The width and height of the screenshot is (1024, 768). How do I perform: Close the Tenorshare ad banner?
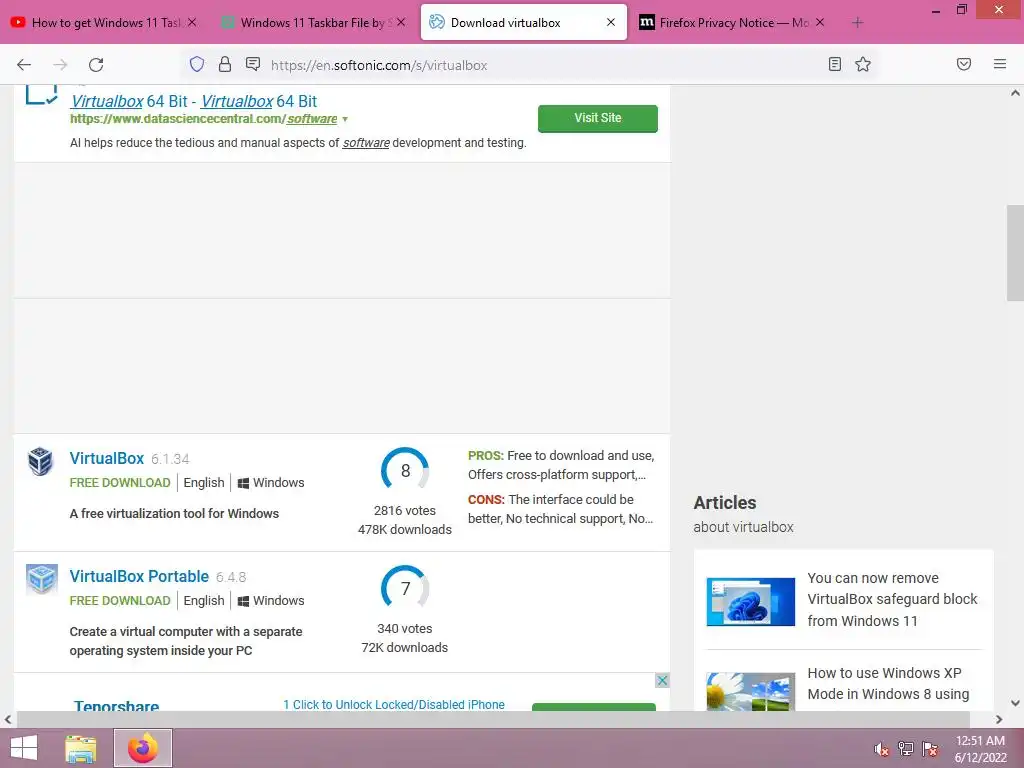pyautogui.click(x=662, y=680)
